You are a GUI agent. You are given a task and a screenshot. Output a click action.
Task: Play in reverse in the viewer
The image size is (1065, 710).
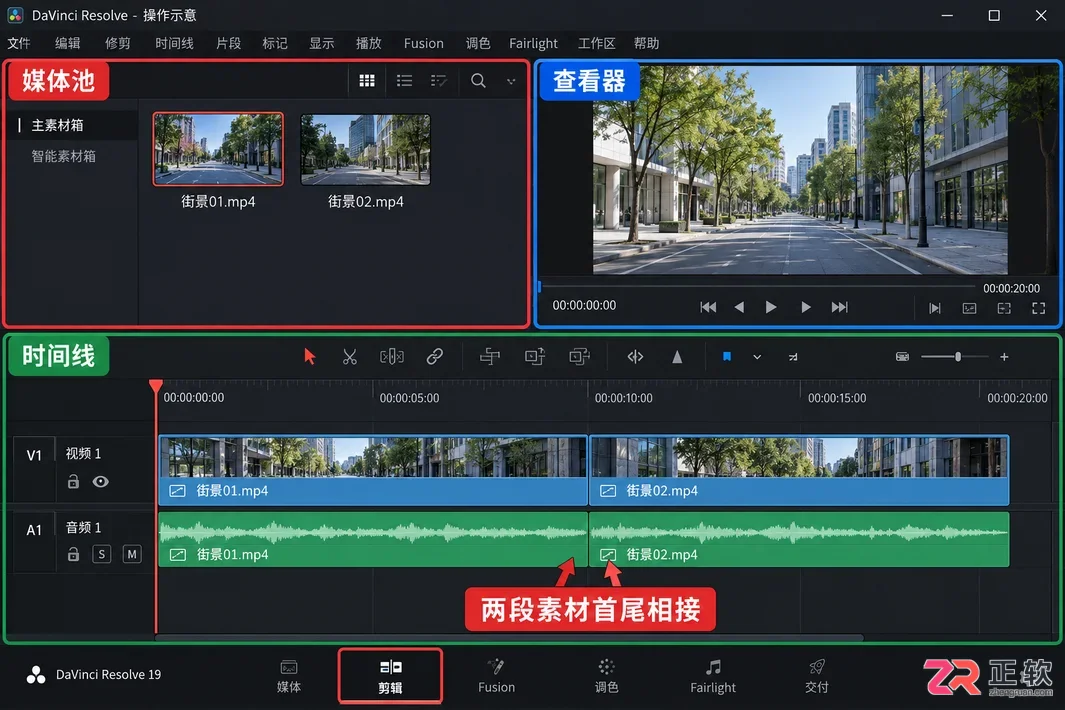click(739, 307)
